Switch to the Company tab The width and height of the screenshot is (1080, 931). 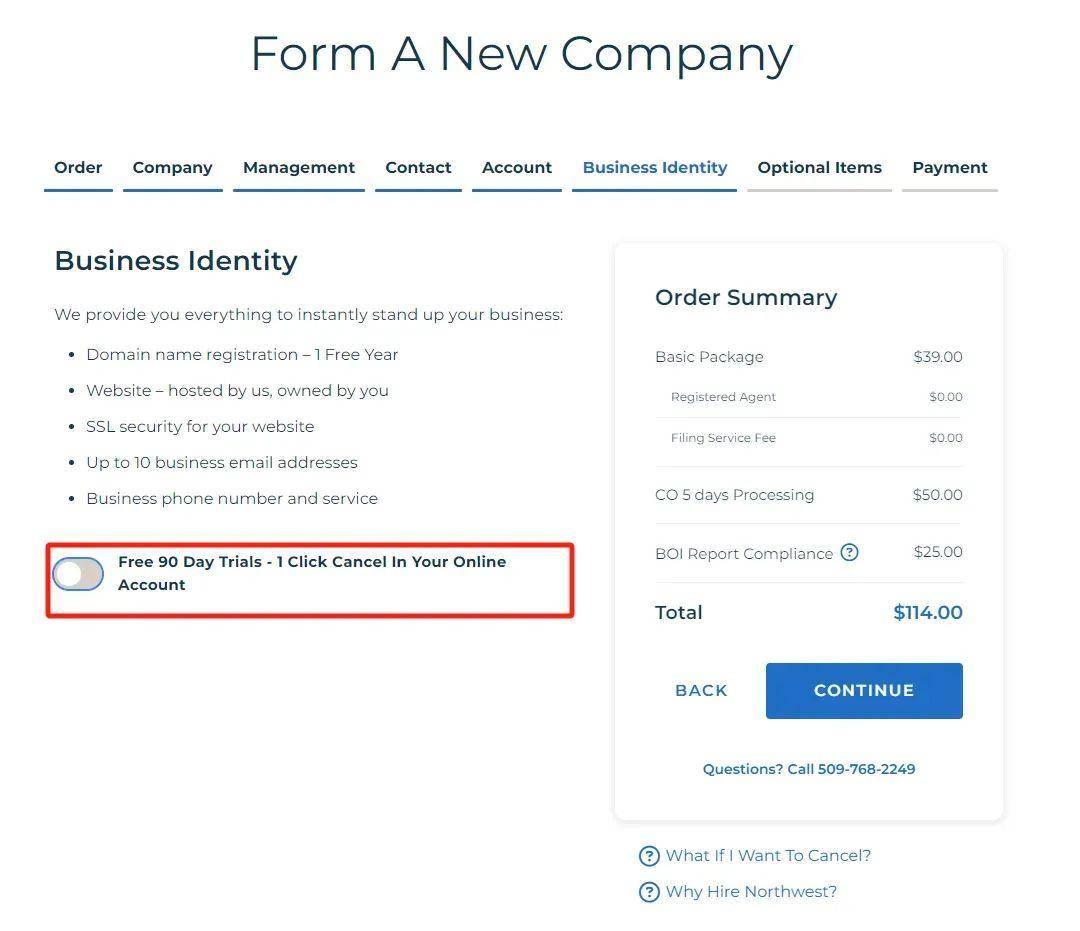click(x=172, y=167)
